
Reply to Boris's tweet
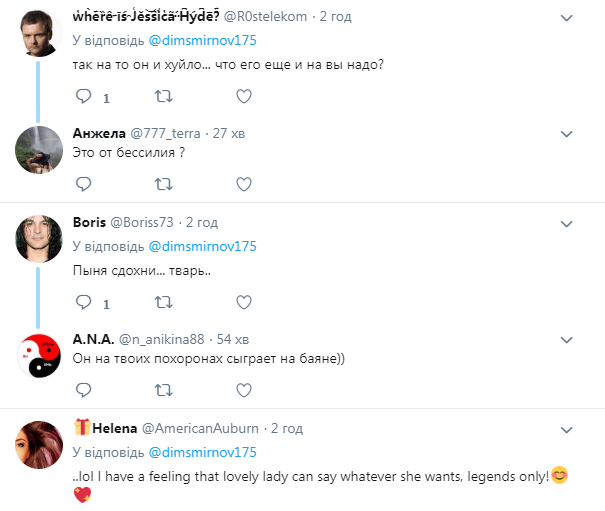[84, 302]
